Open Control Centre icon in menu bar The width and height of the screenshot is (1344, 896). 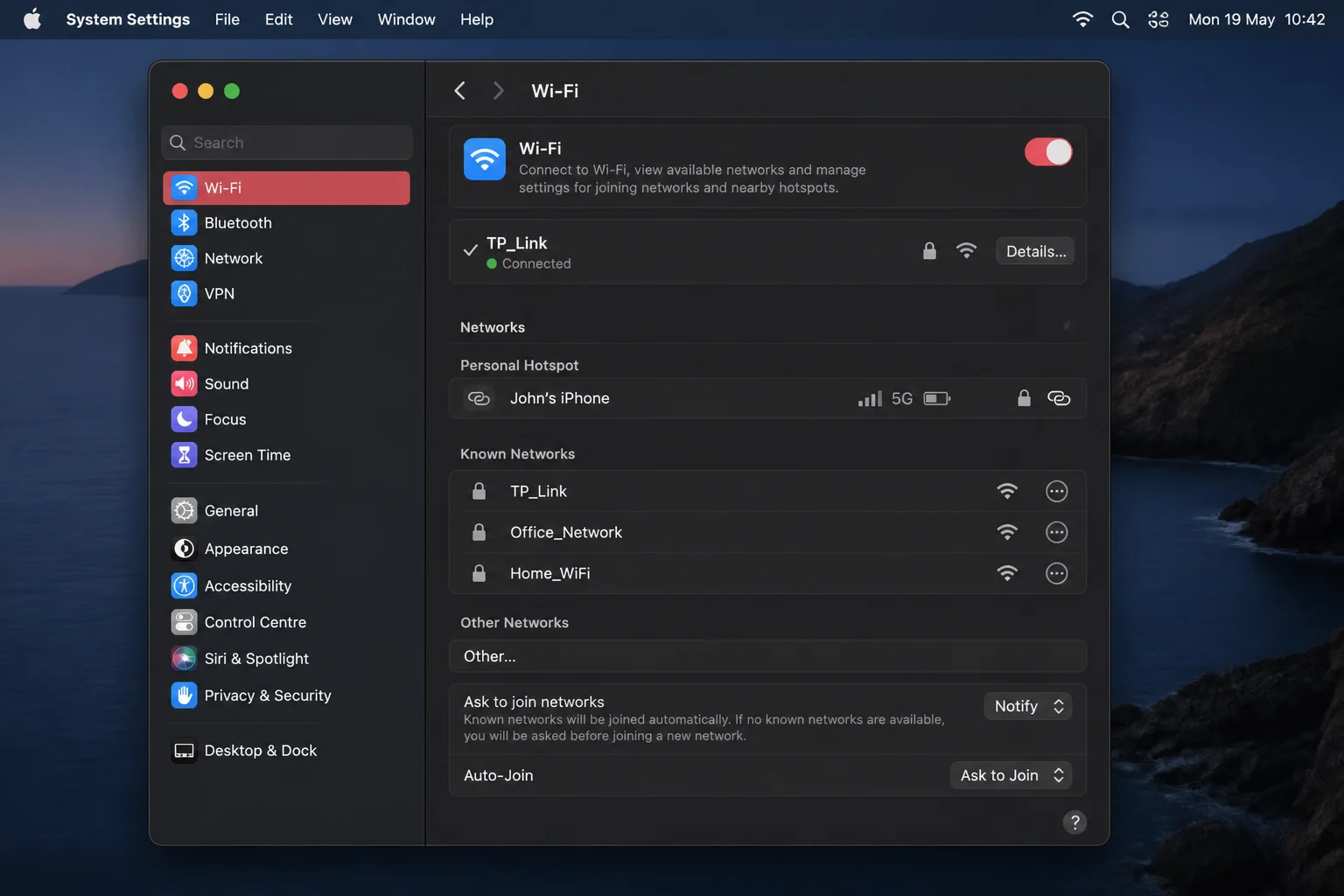pyautogui.click(x=1158, y=19)
